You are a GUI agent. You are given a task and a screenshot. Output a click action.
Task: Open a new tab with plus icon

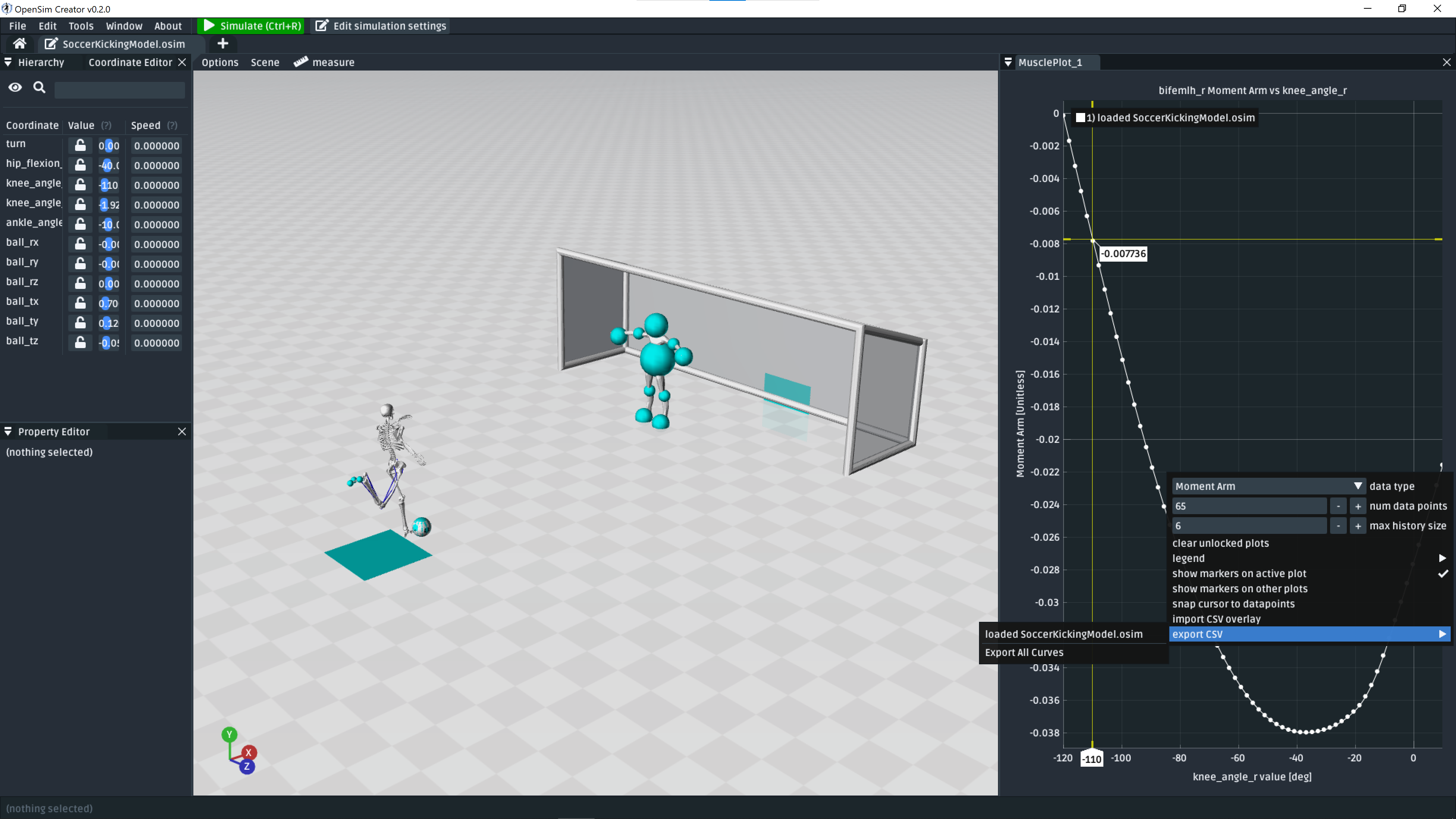click(x=223, y=44)
